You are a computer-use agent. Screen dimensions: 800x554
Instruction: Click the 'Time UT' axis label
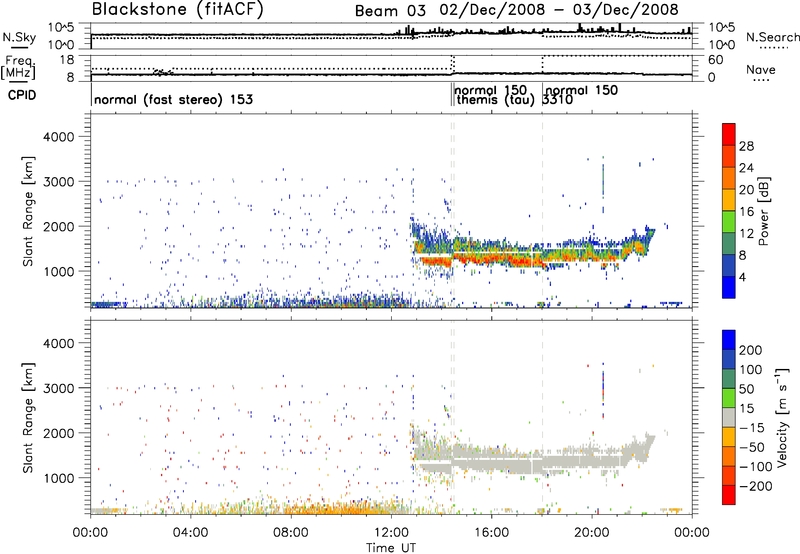[391, 547]
